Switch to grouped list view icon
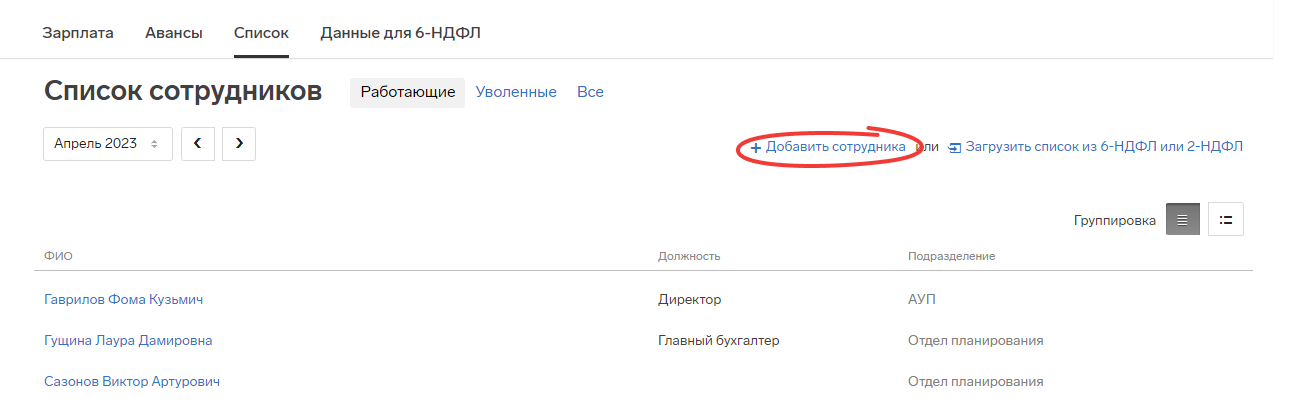Screen dimensions: 1292x414 tap(1226, 219)
